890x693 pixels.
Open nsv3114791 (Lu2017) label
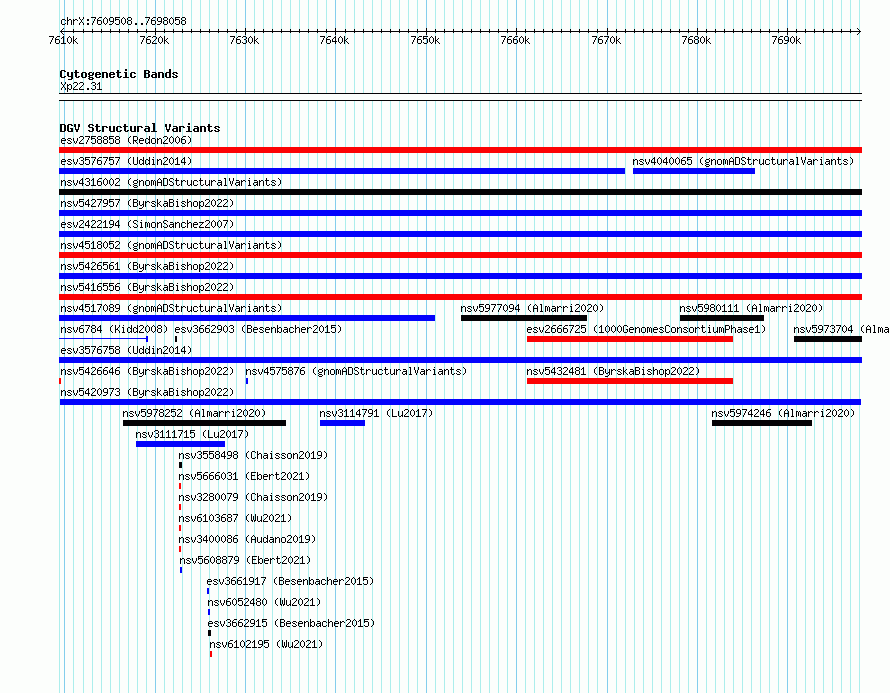(x=376, y=413)
